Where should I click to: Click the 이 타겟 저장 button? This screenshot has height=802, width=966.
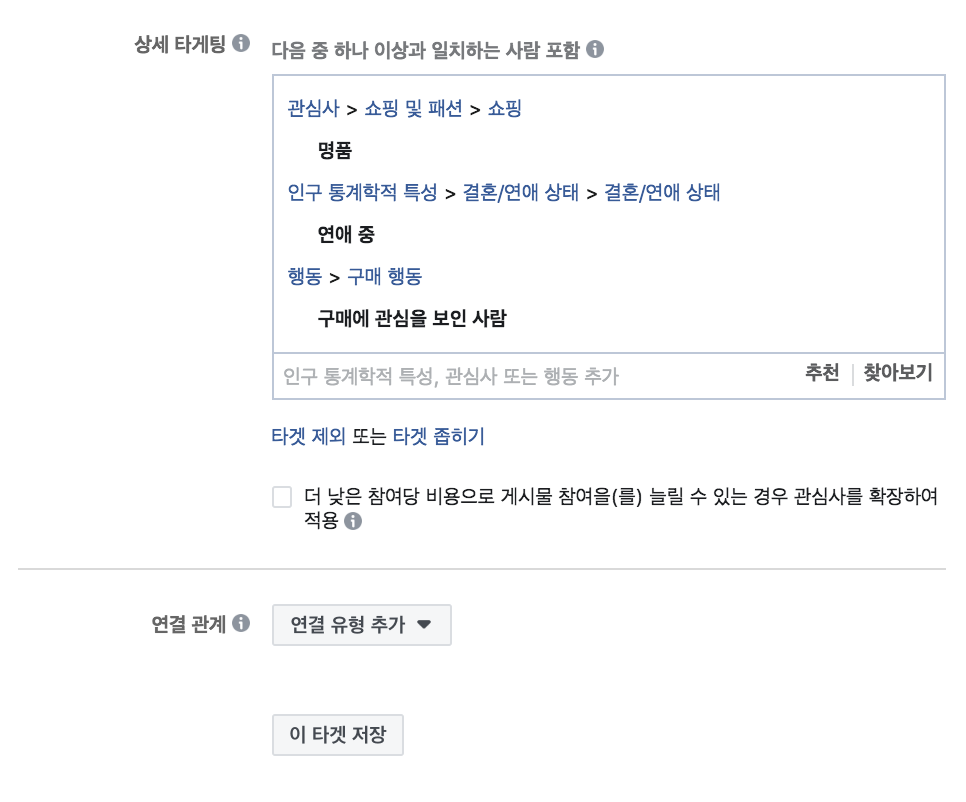[337, 734]
